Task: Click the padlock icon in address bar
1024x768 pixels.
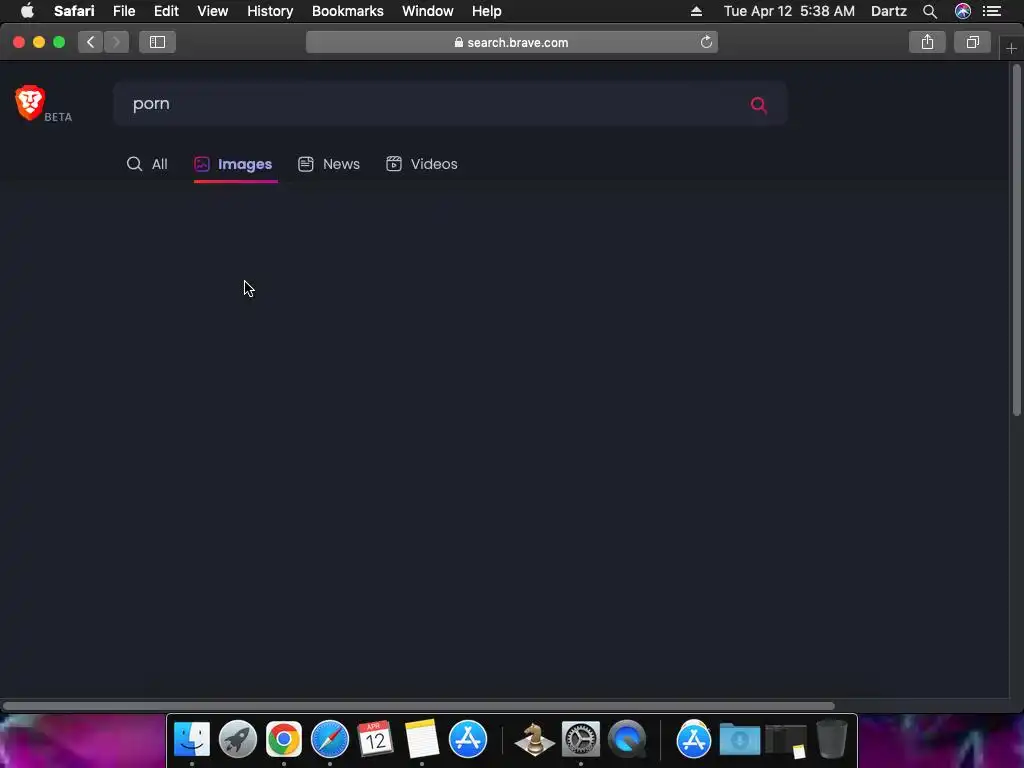Action: [x=458, y=42]
